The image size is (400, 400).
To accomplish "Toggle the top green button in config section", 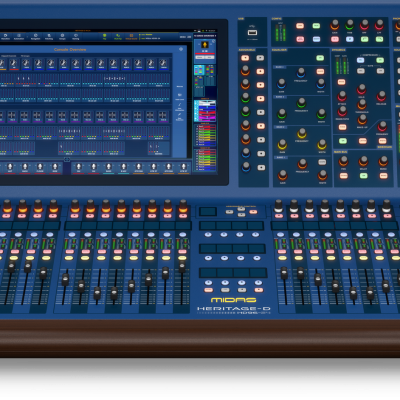I will 316,26.
